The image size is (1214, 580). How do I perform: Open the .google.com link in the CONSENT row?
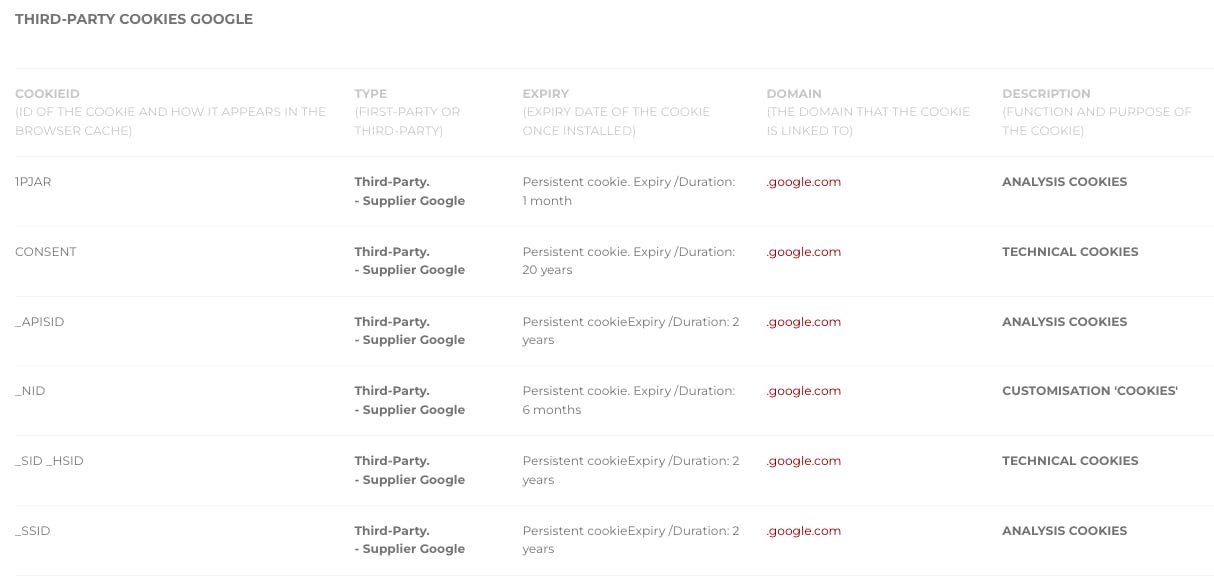coord(804,252)
